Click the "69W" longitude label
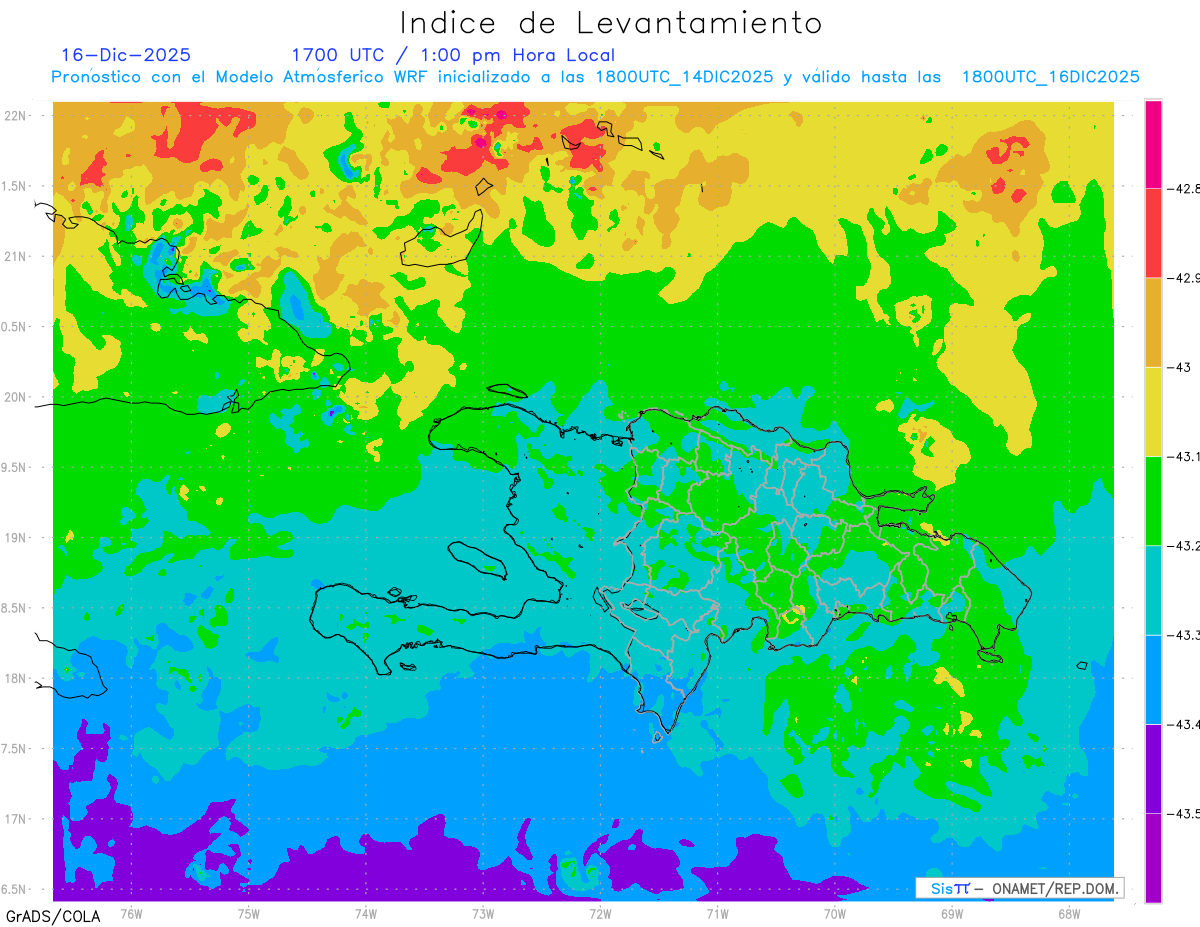Image resolution: width=1200 pixels, height=927 pixels. click(952, 913)
